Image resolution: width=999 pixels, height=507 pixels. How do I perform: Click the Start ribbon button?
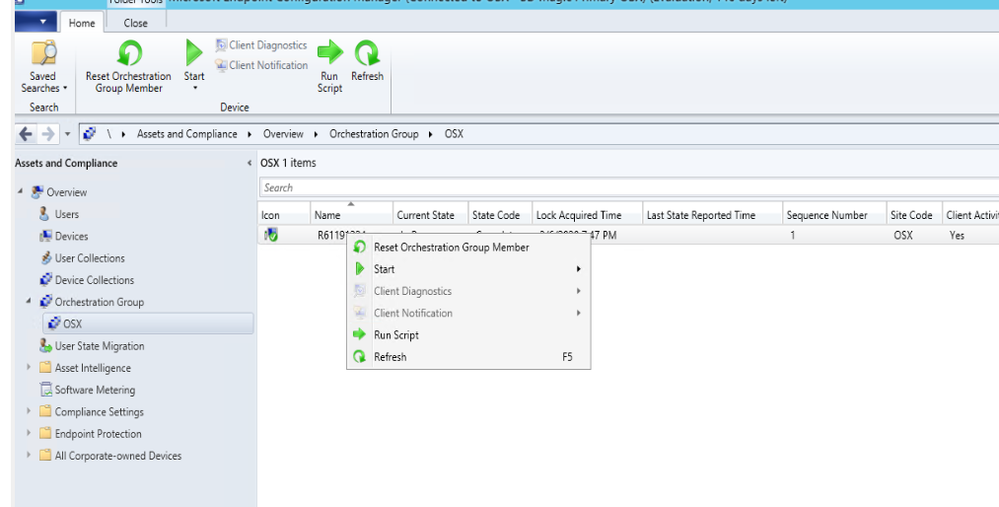pyautogui.click(x=194, y=65)
